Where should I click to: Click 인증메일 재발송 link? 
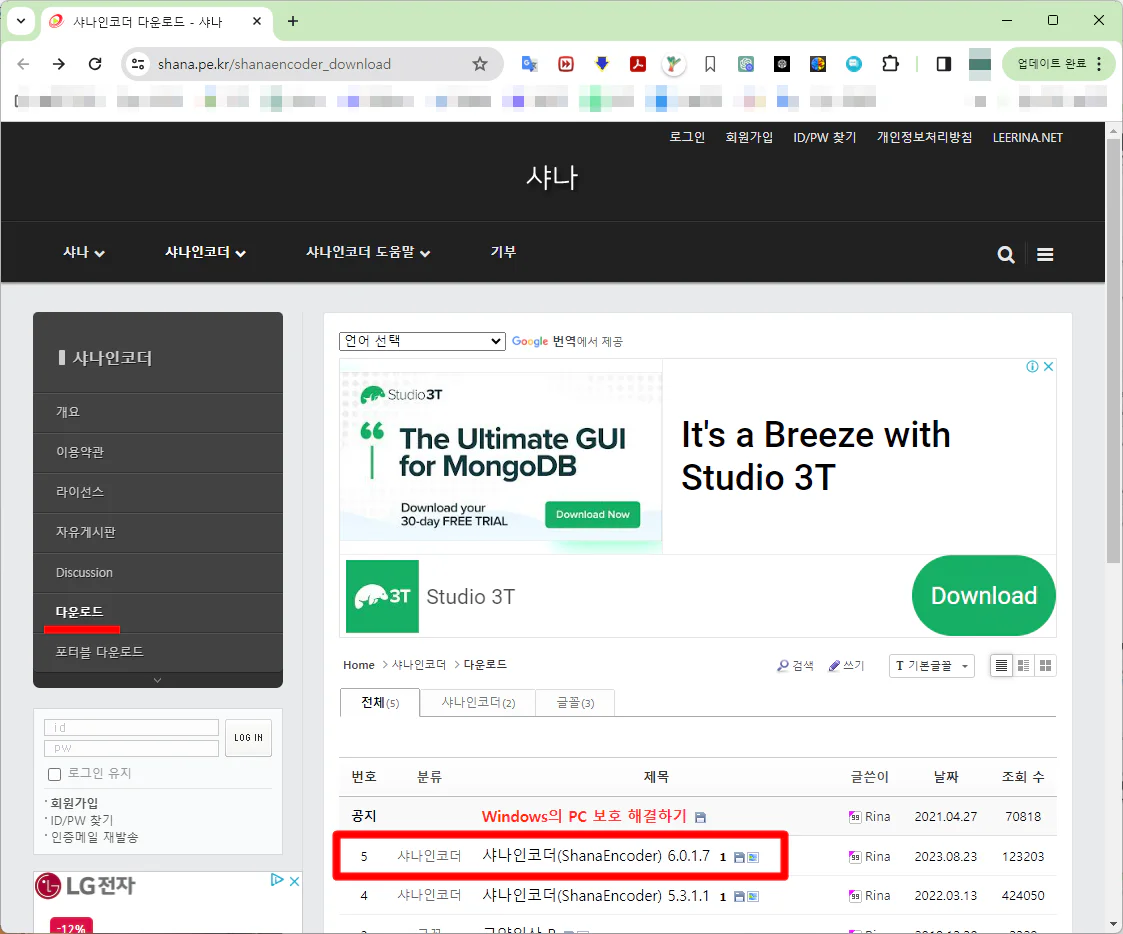[94, 837]
